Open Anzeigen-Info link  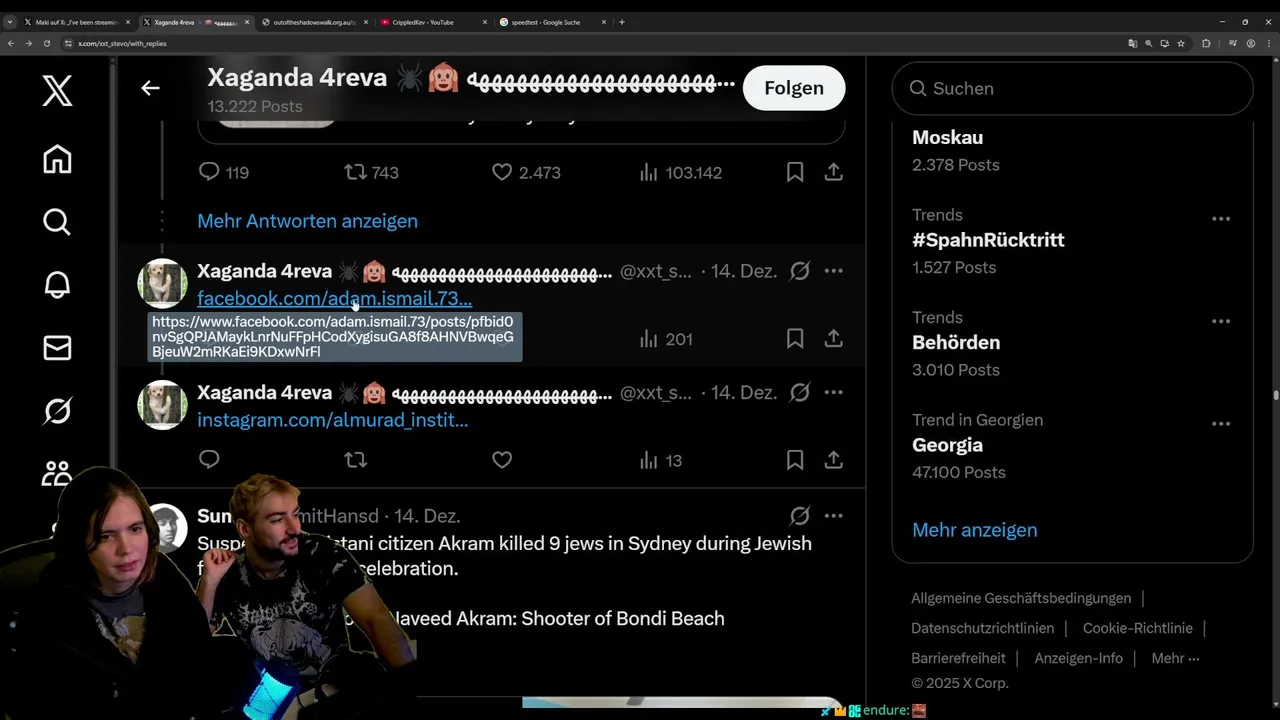(1078, 658)
